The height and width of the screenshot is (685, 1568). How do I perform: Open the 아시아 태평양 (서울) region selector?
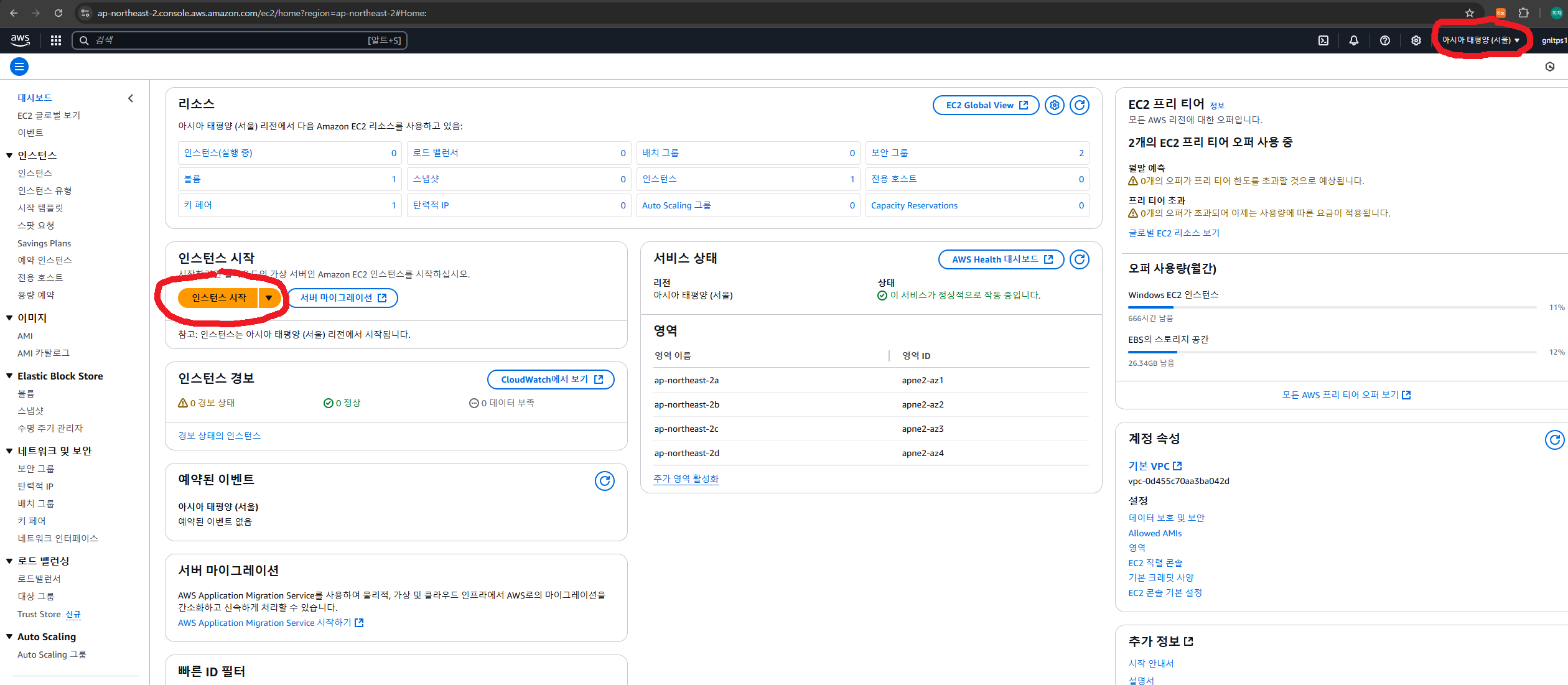tap(1481, 40)
